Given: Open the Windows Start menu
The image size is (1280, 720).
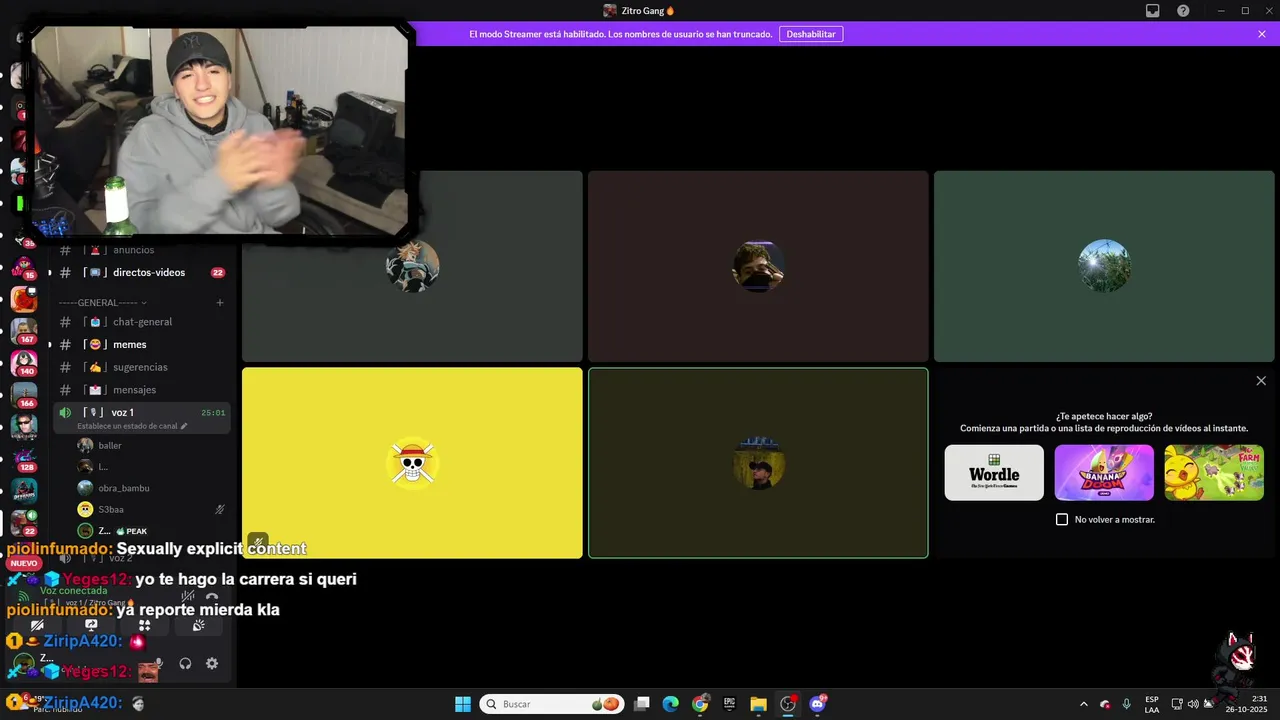Looking at the screenshot, I should (x=463, y=704).
